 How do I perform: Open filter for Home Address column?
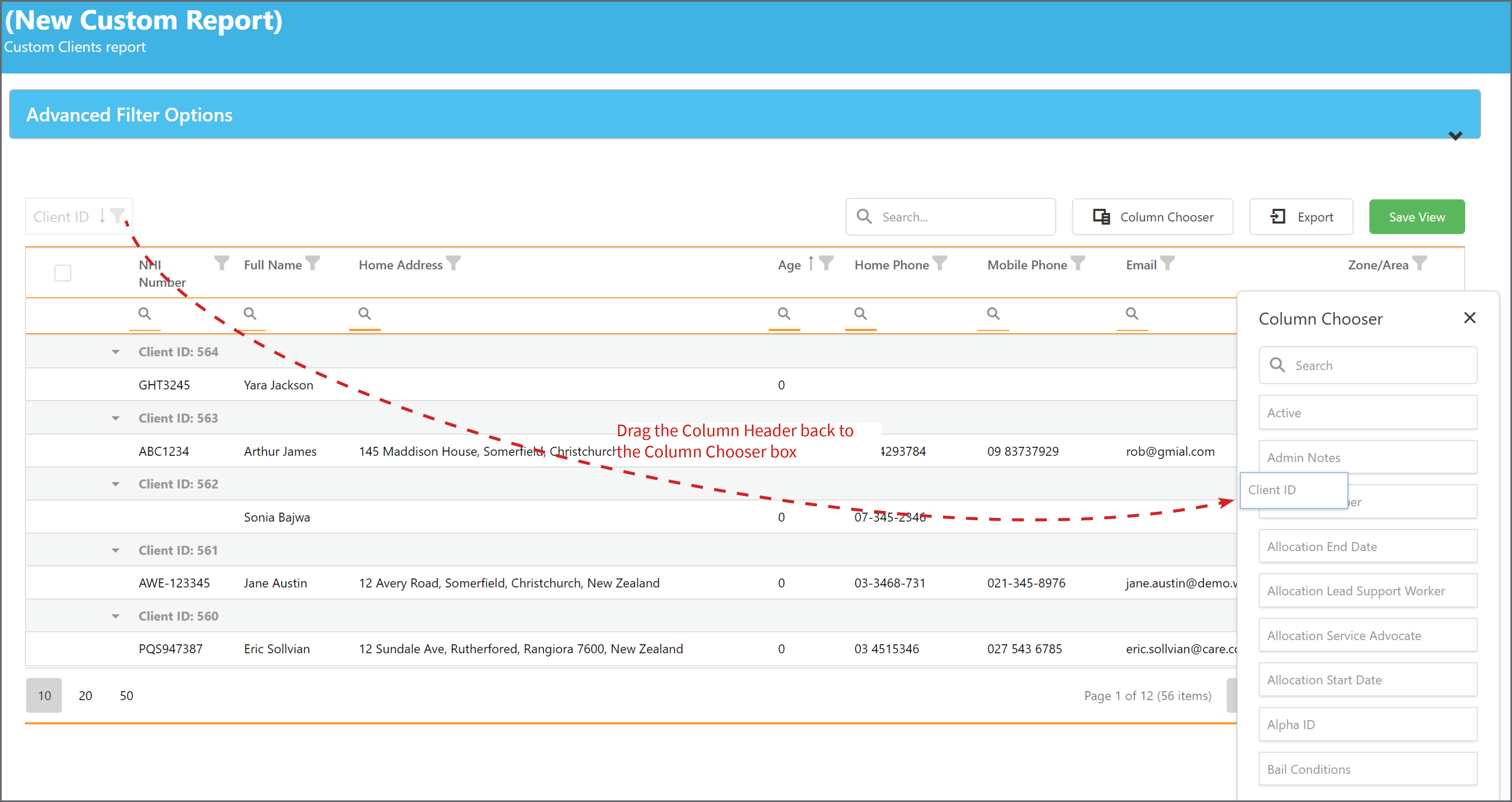[x=453, y=263]
